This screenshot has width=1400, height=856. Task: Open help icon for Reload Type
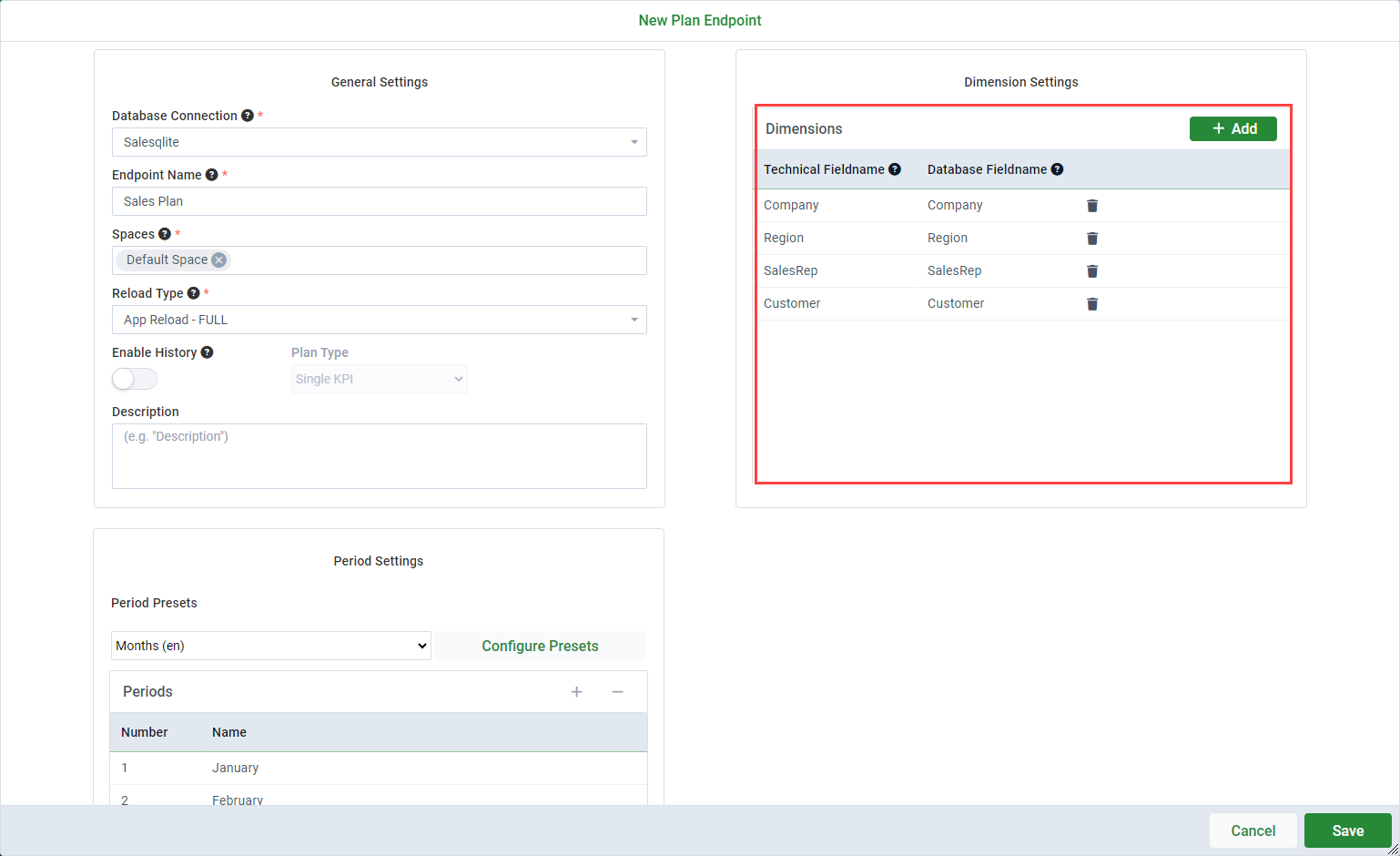[x=193, y=293]
